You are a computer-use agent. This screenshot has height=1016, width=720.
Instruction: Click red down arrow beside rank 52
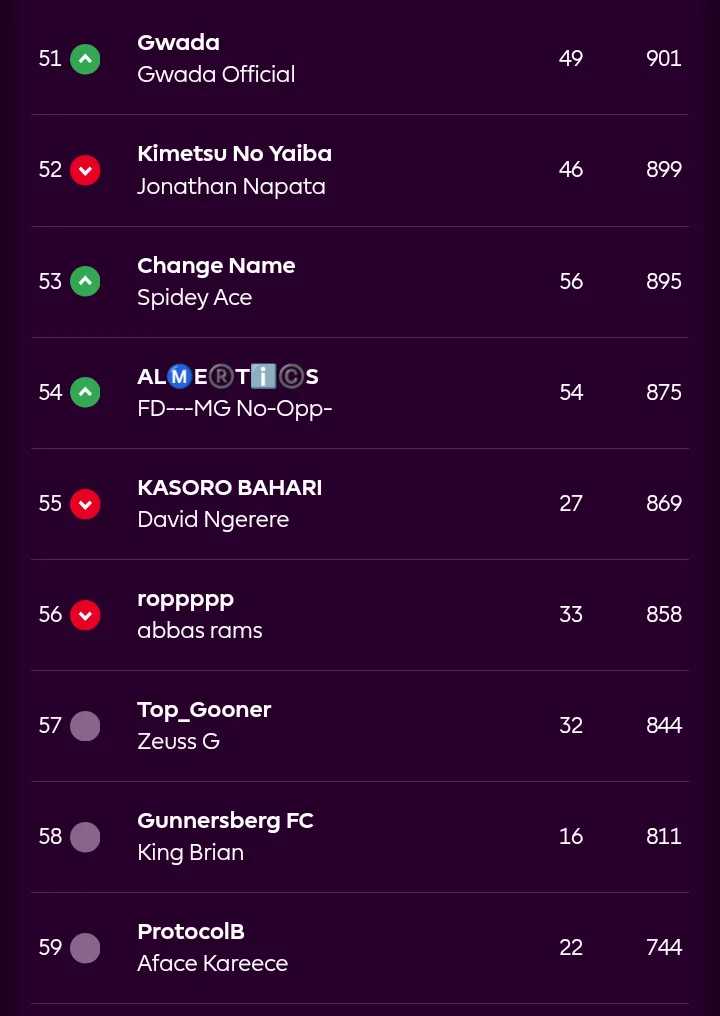coord(85,170)
